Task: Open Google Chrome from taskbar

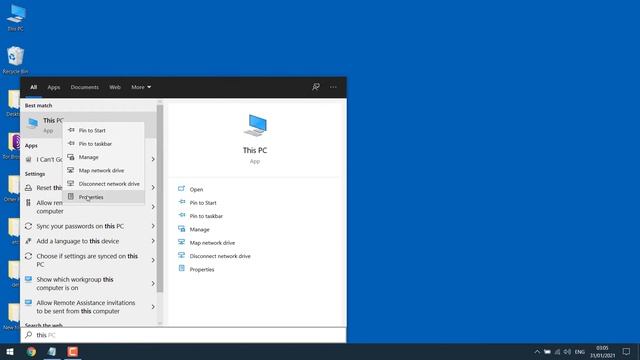Action: point(31,351)
